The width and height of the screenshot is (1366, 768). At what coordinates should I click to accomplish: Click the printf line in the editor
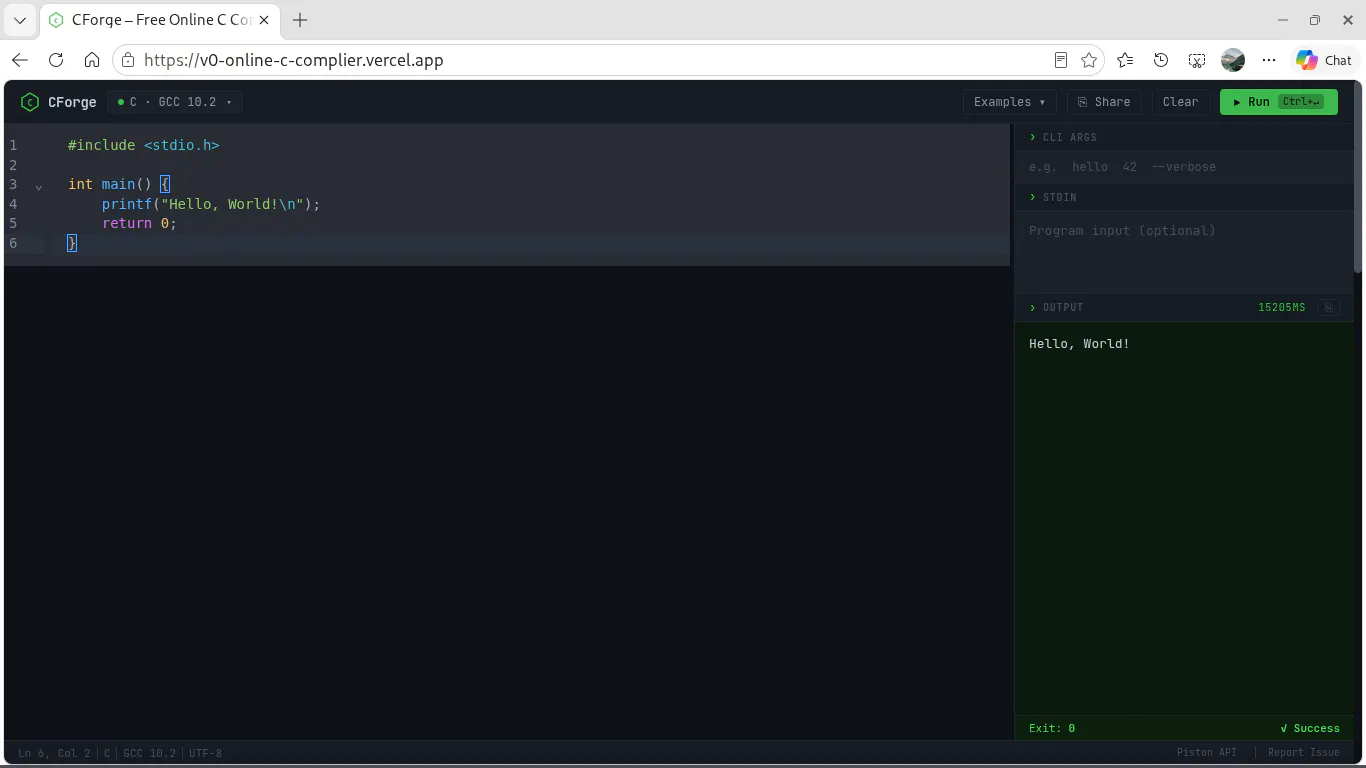[x=211, y=204]
